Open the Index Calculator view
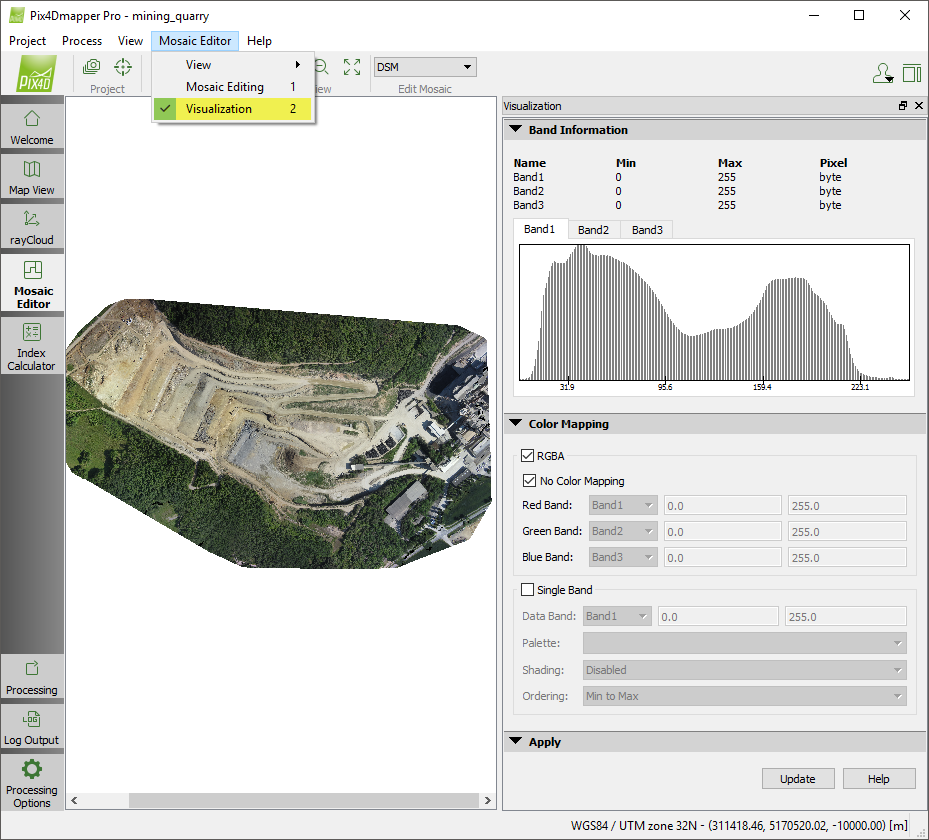The width and height of the screenshot is (929, 840). click(x=32, y=345)
